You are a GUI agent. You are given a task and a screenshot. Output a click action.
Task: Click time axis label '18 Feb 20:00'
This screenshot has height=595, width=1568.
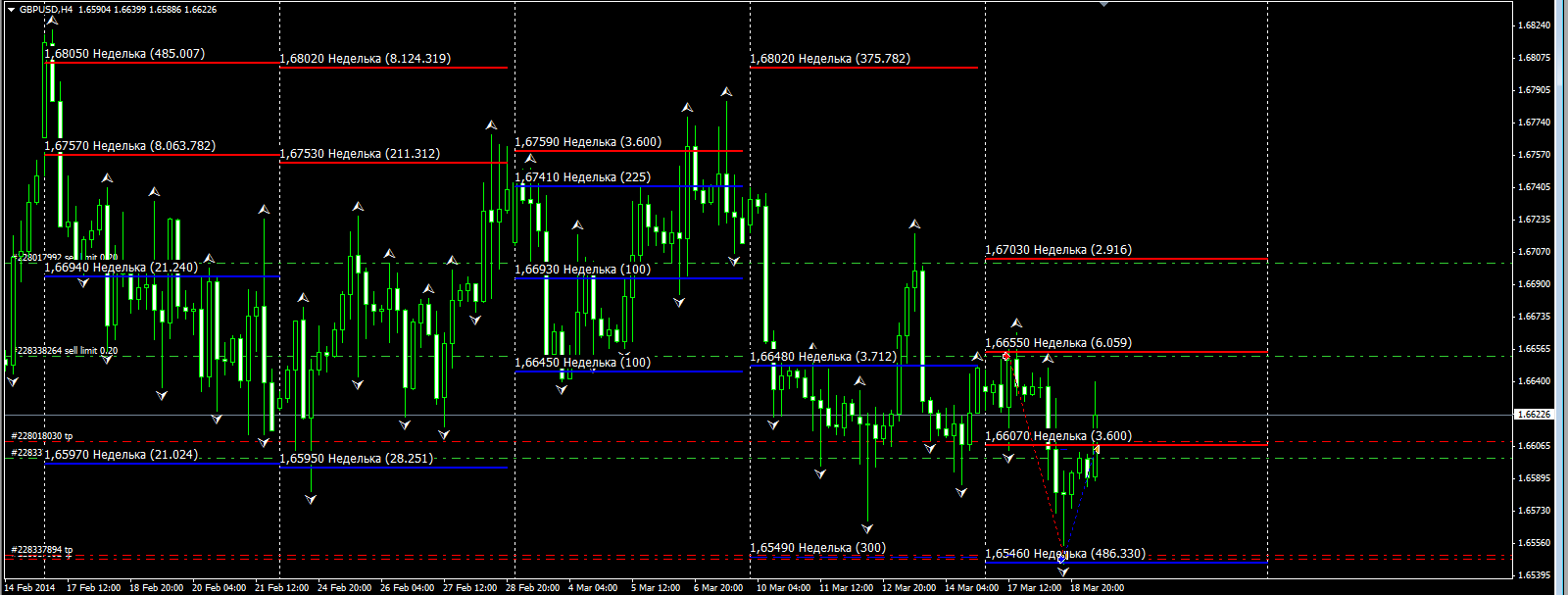(157, 588)
